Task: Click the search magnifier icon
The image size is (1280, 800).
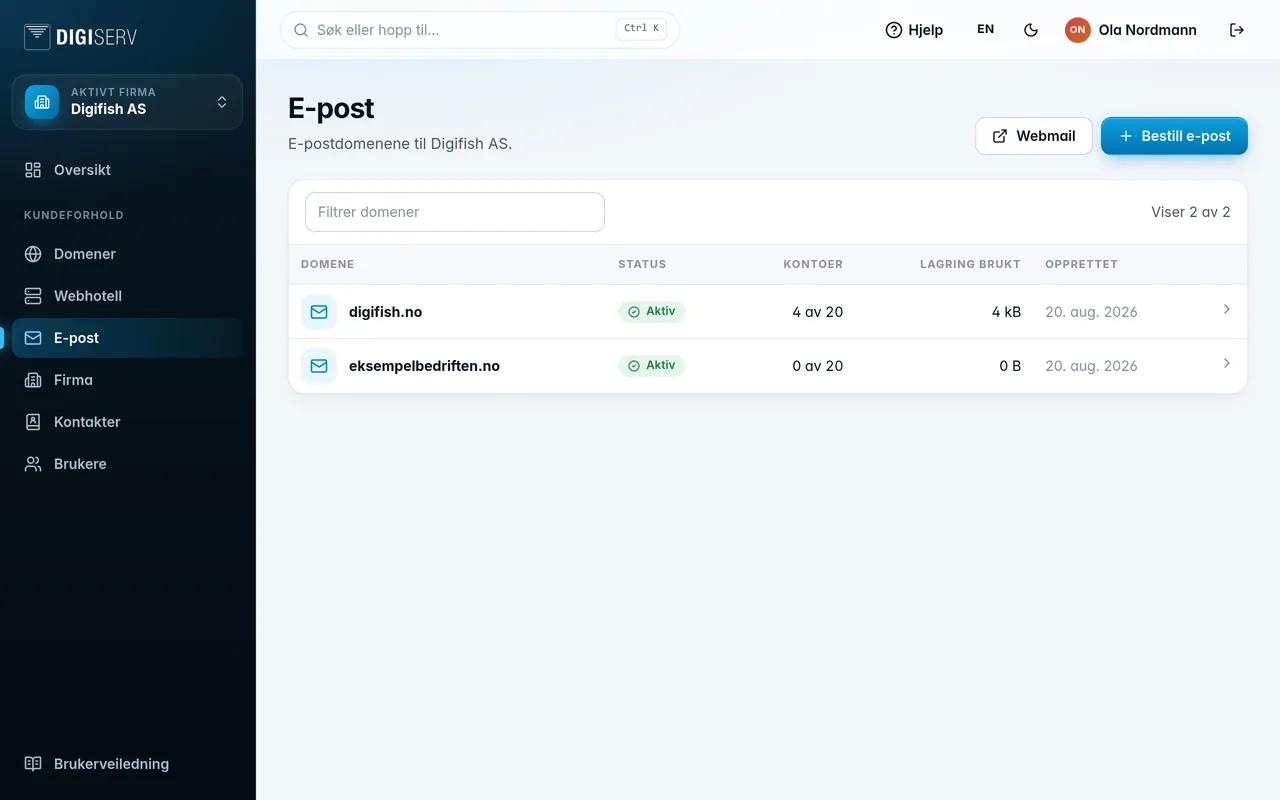Action: 301,30
